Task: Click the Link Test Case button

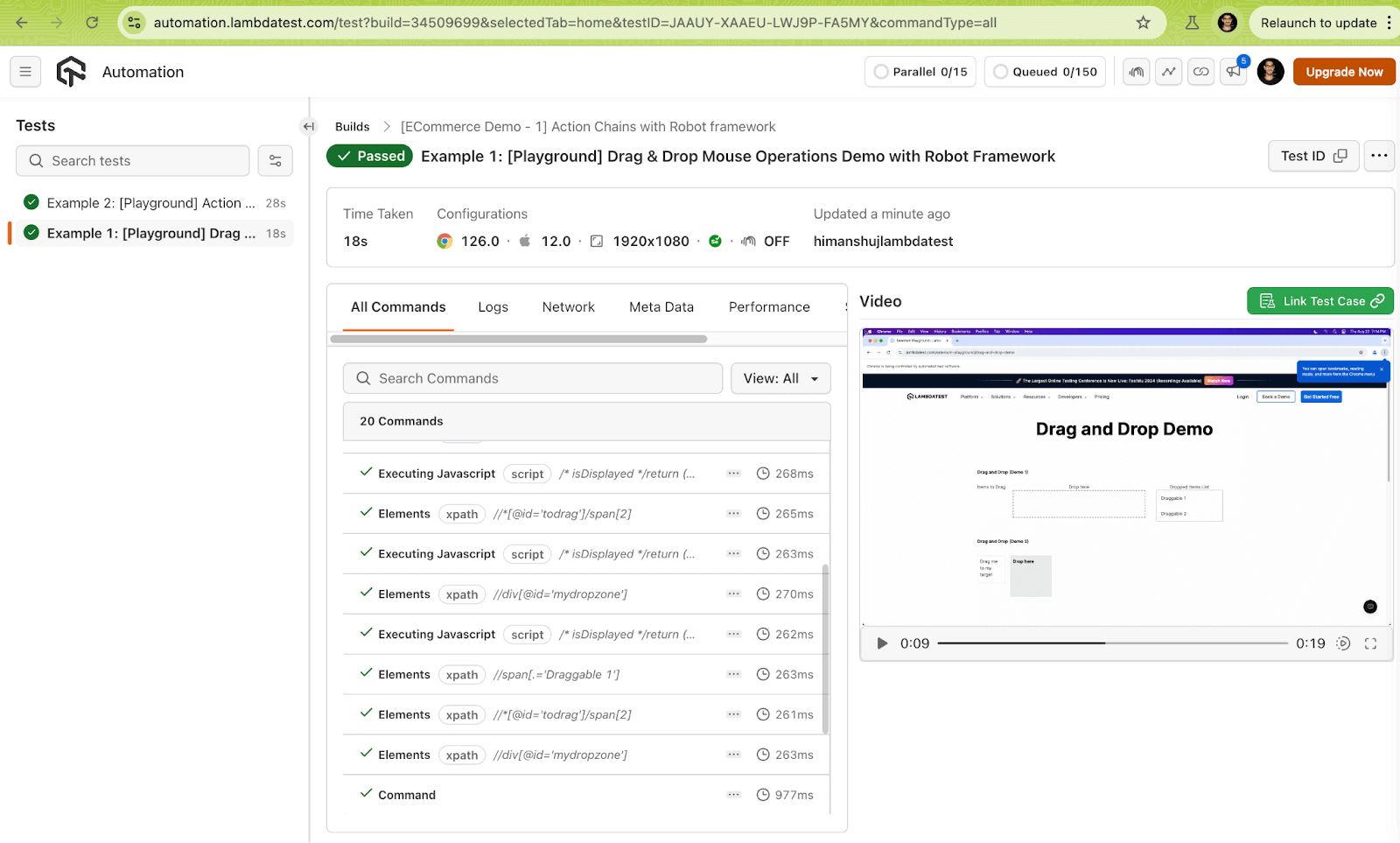Action: 1319,300
